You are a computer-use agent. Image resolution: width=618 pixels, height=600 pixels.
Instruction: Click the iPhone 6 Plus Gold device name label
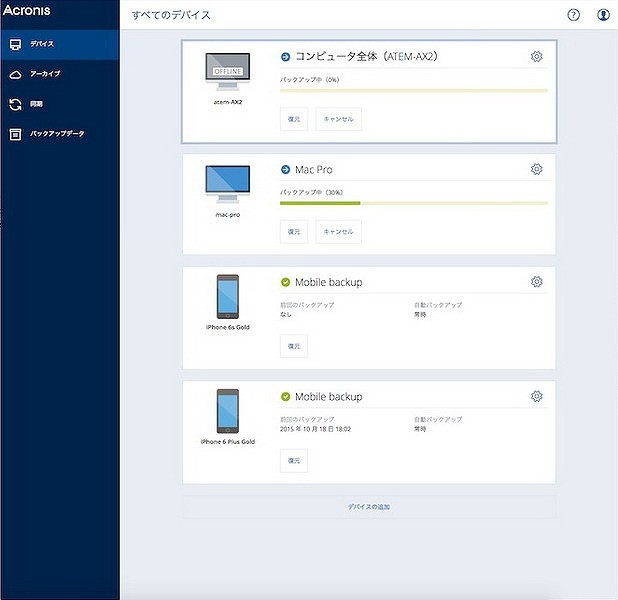pyautogui.click(x=228, y=442)
